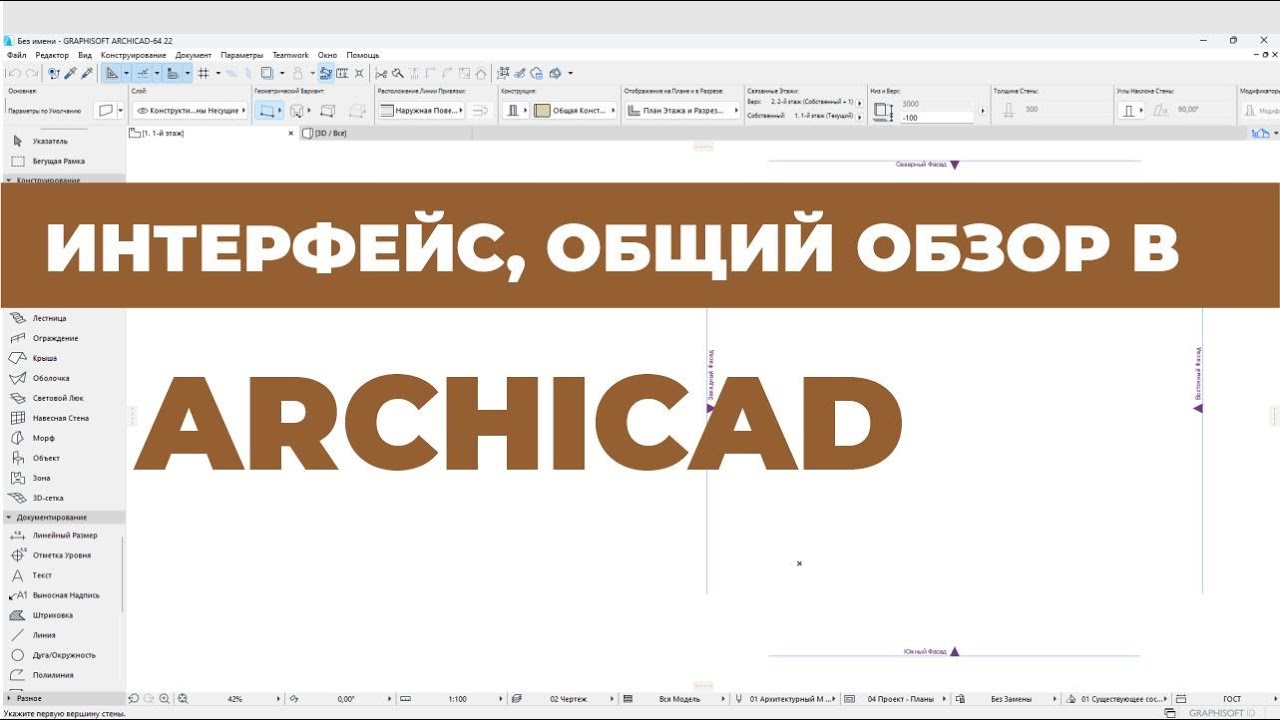Click the Redo arrow in toolbar

[x=32, y=73]
